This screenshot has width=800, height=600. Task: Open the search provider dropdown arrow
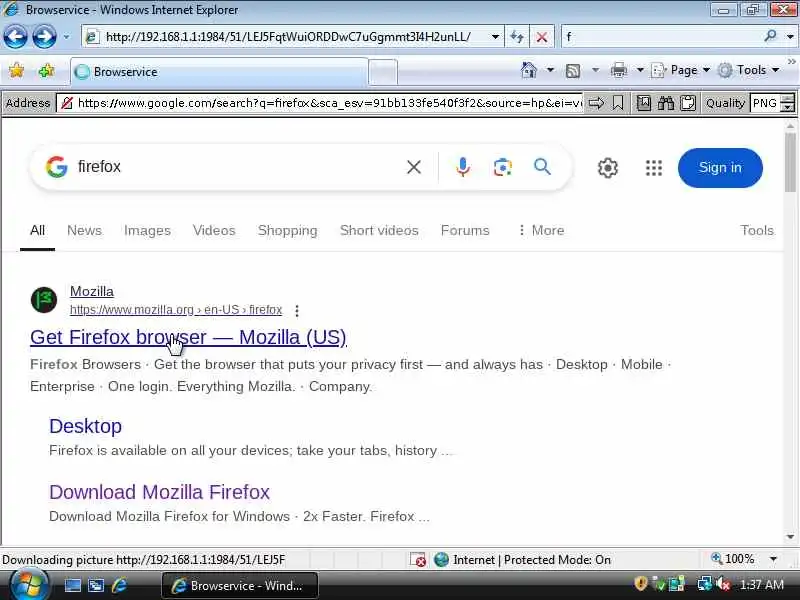[x=790, y=37]
